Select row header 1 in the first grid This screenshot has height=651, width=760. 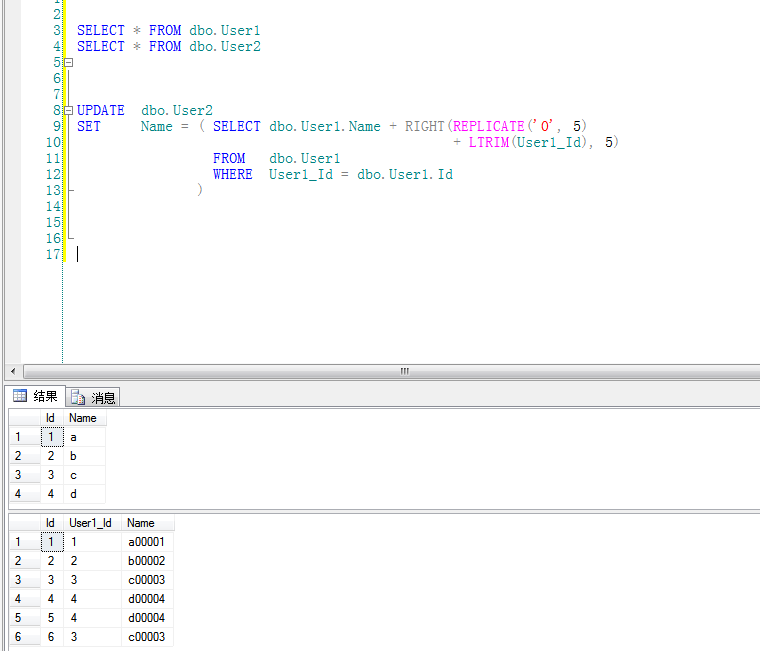click(25, 437)
